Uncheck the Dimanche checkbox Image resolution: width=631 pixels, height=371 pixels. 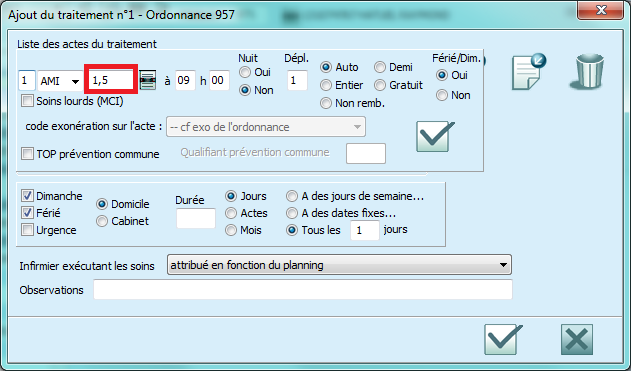coord(27,196)
